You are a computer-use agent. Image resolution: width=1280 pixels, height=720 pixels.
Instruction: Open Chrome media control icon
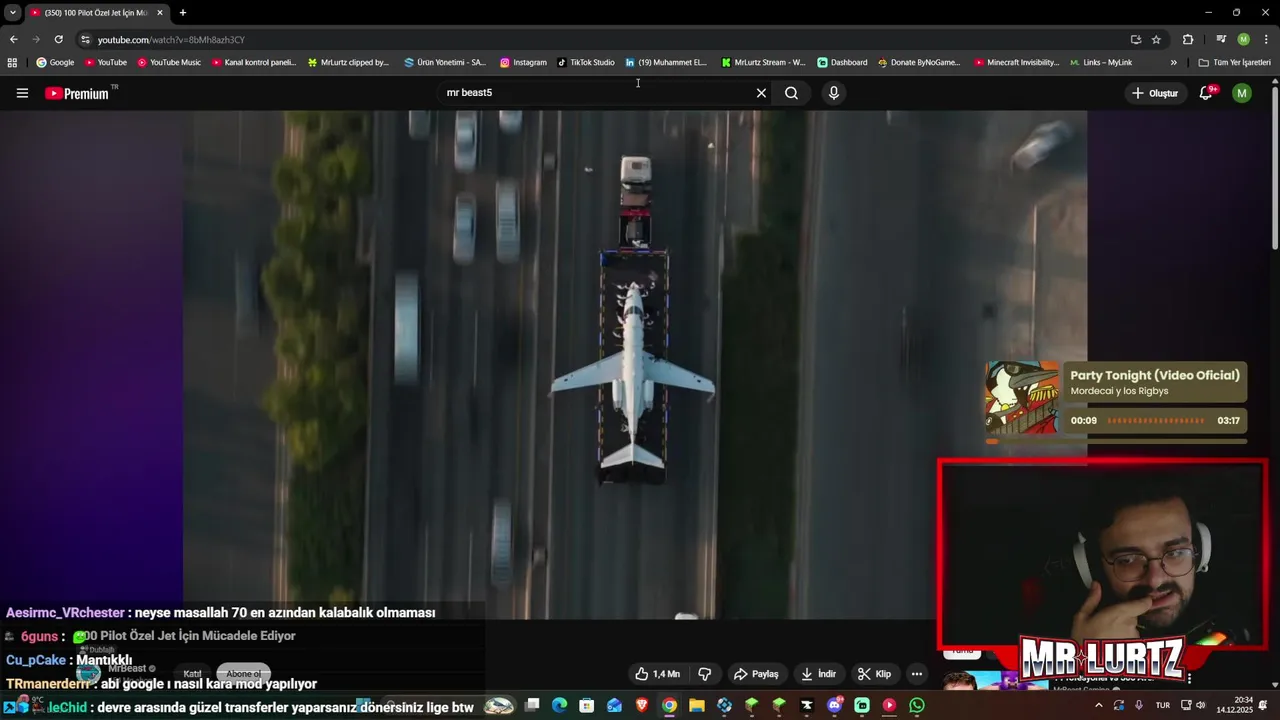(x=1221, y=39)
